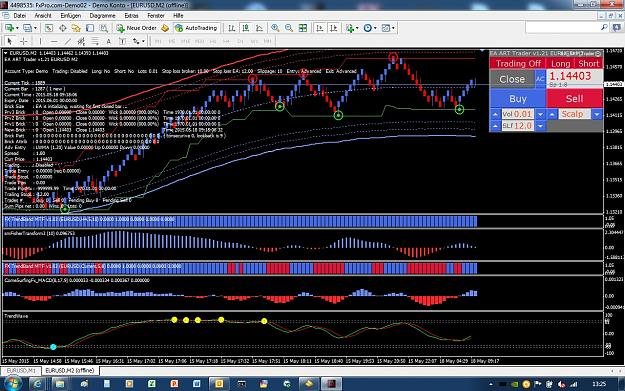Open the Strategy Tester icon

(104, 28)
